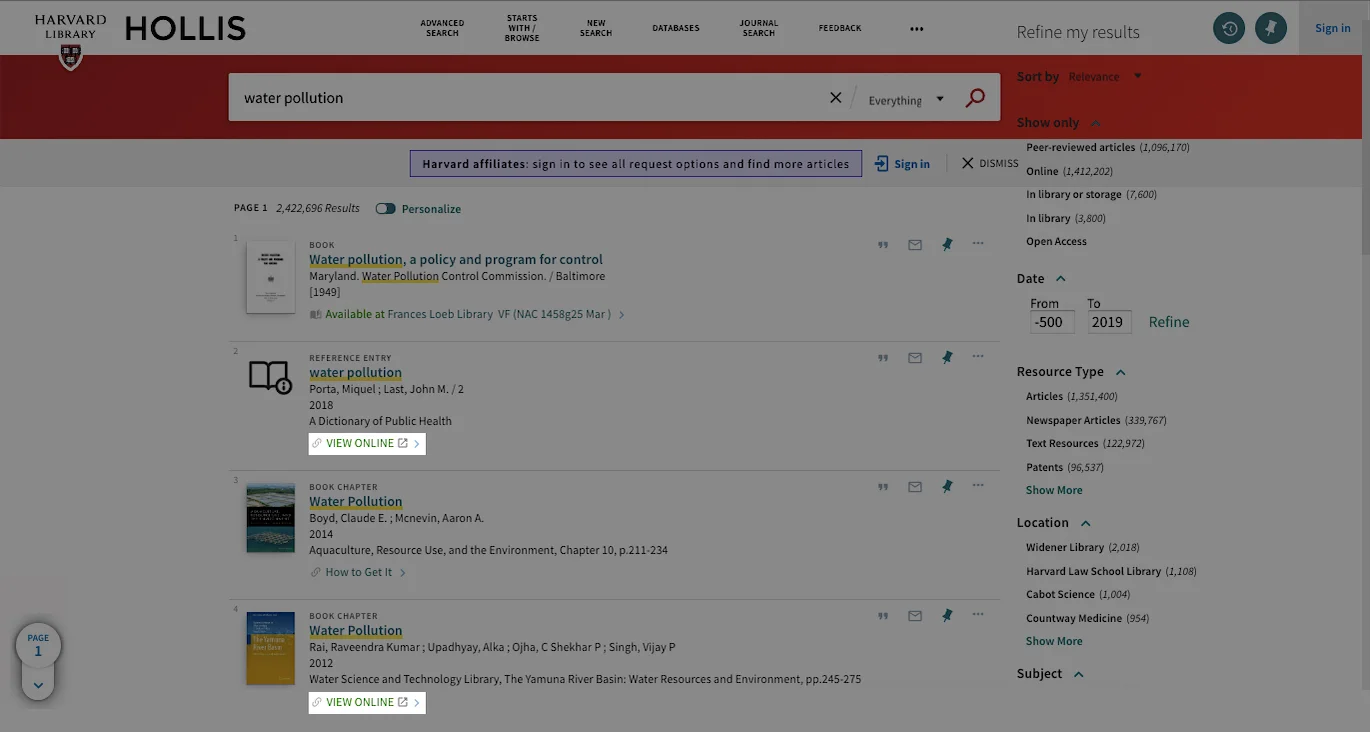Open more actions for 'Water pollution, a policy' book
Viewport: 1370px width, 732px height.
[x=978, y=243]
